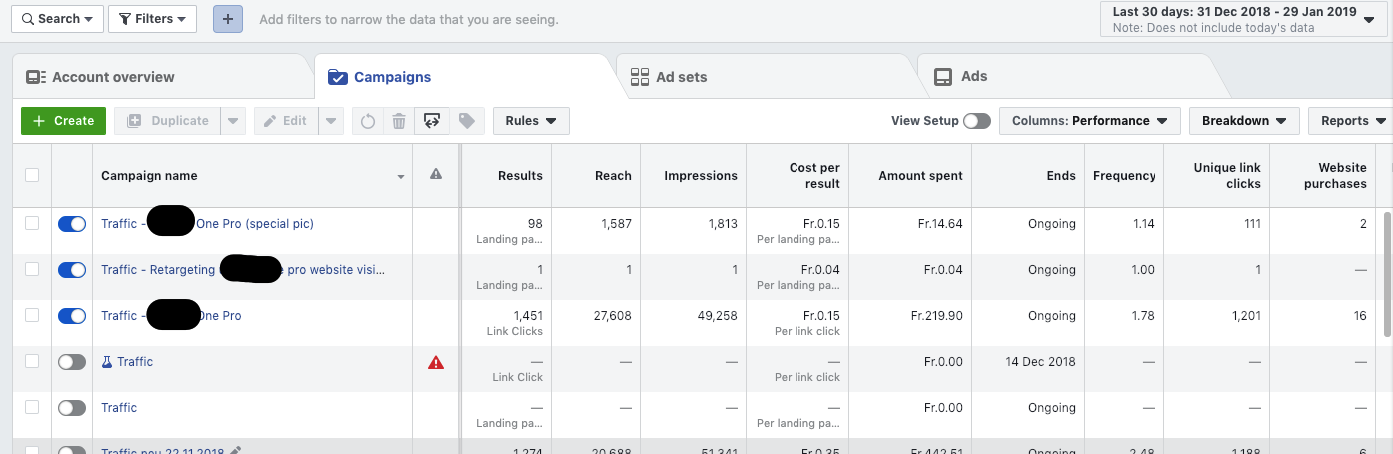Open the Breakdown dropdown
1393x454 pixels.
(x=1244, y=121)
